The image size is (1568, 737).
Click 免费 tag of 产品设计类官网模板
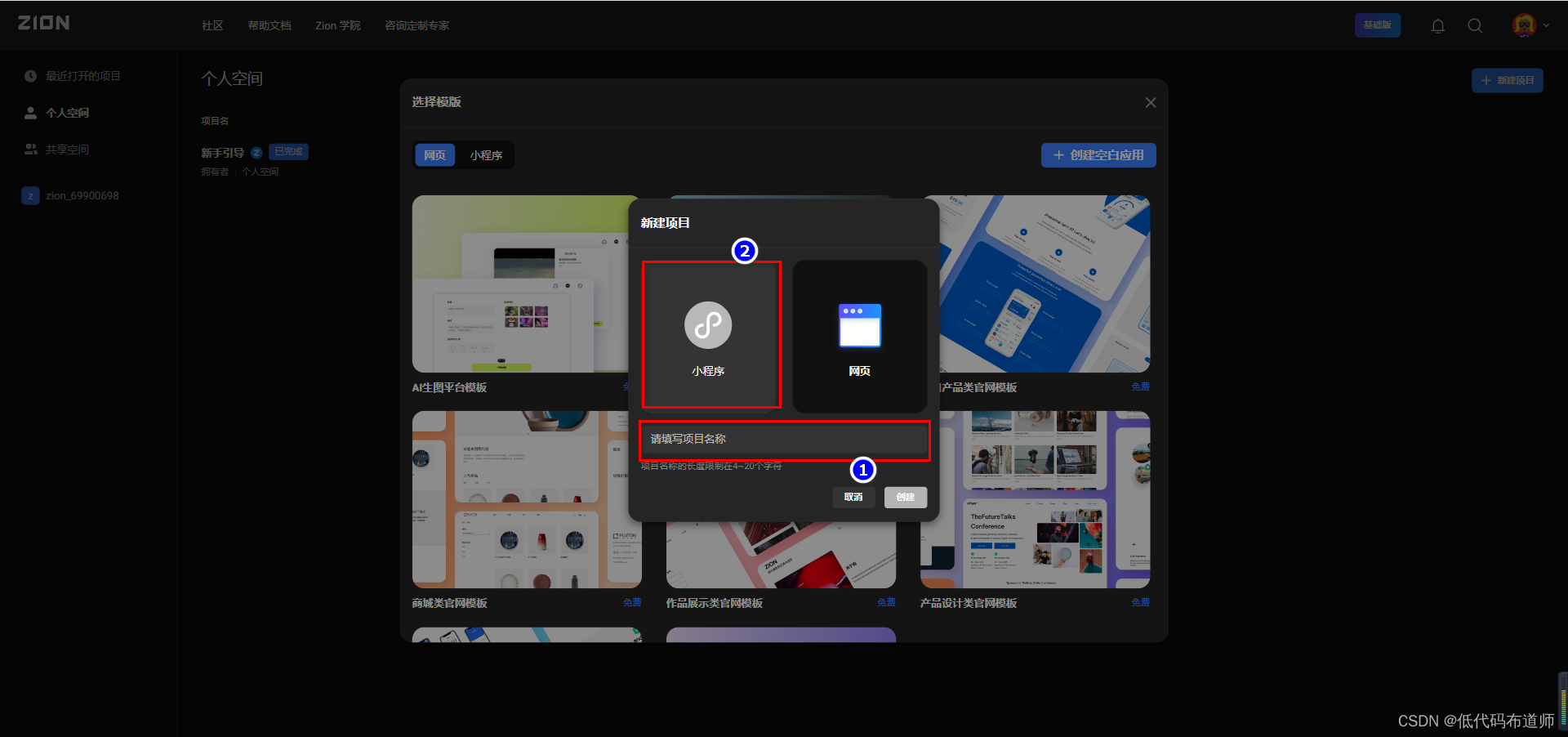coord(1141,602)
